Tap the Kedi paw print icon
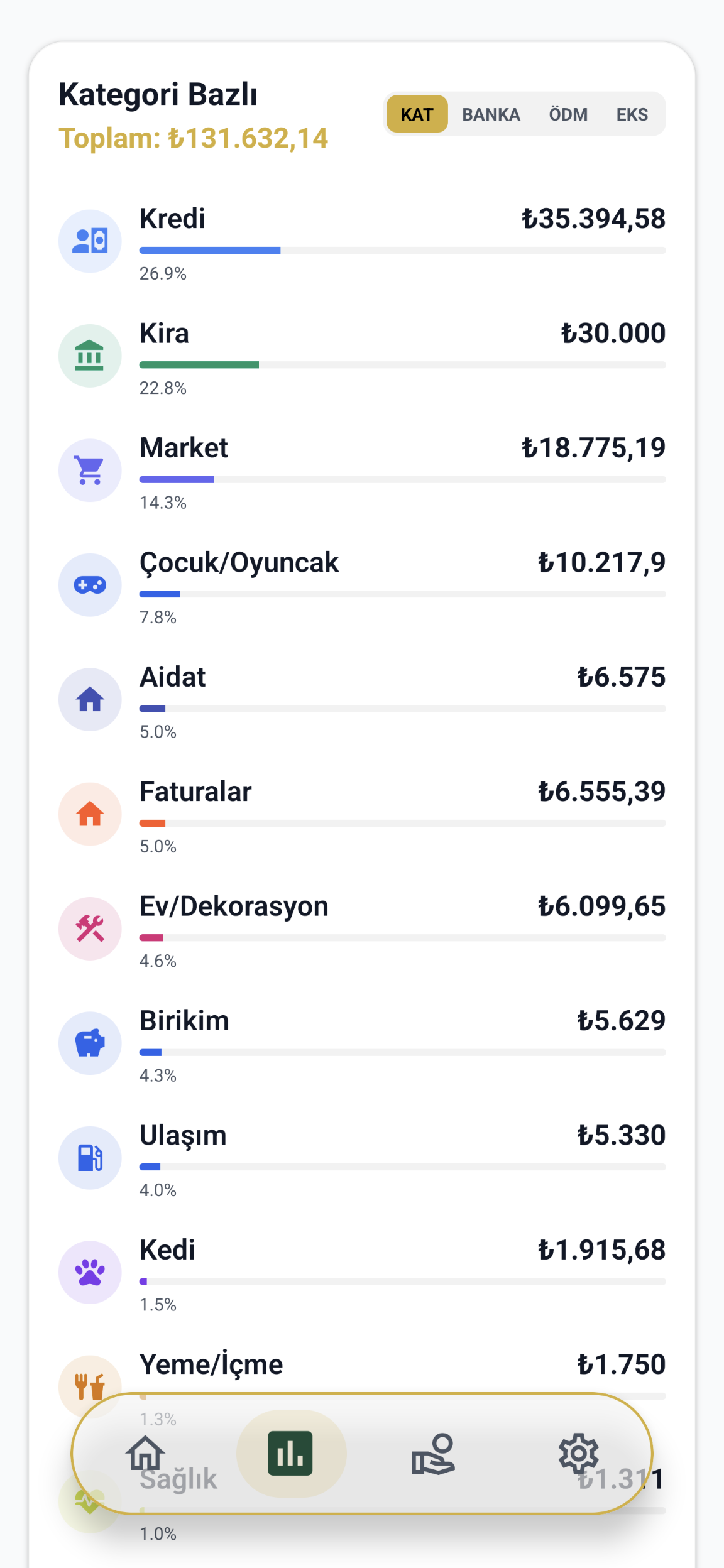The image size is (724, 1568). coord(90,1272)
